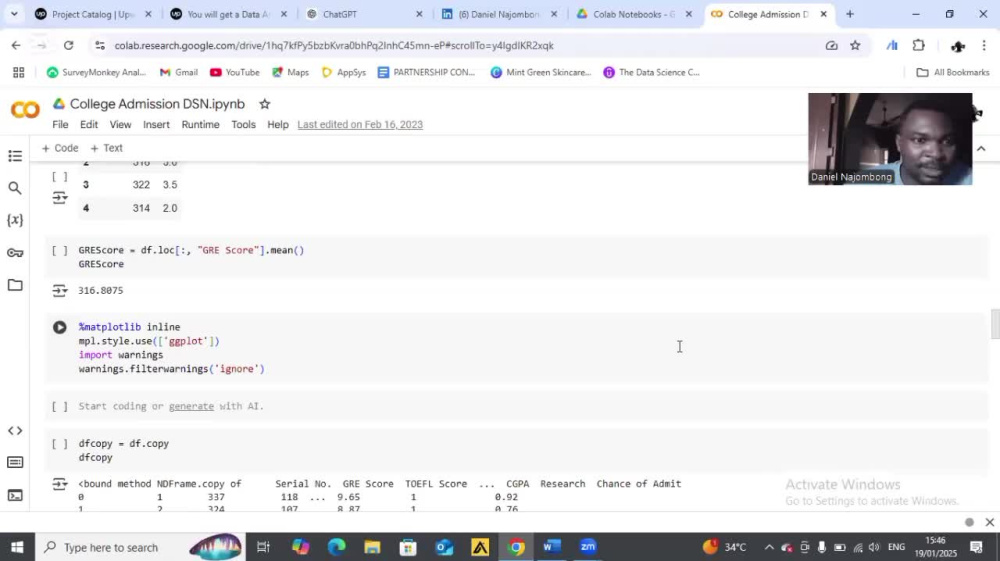The image size is (1000, 561).
Task: Star the College Admission DSN notebook
Action: pyautogui.click(x=265, y=104)
